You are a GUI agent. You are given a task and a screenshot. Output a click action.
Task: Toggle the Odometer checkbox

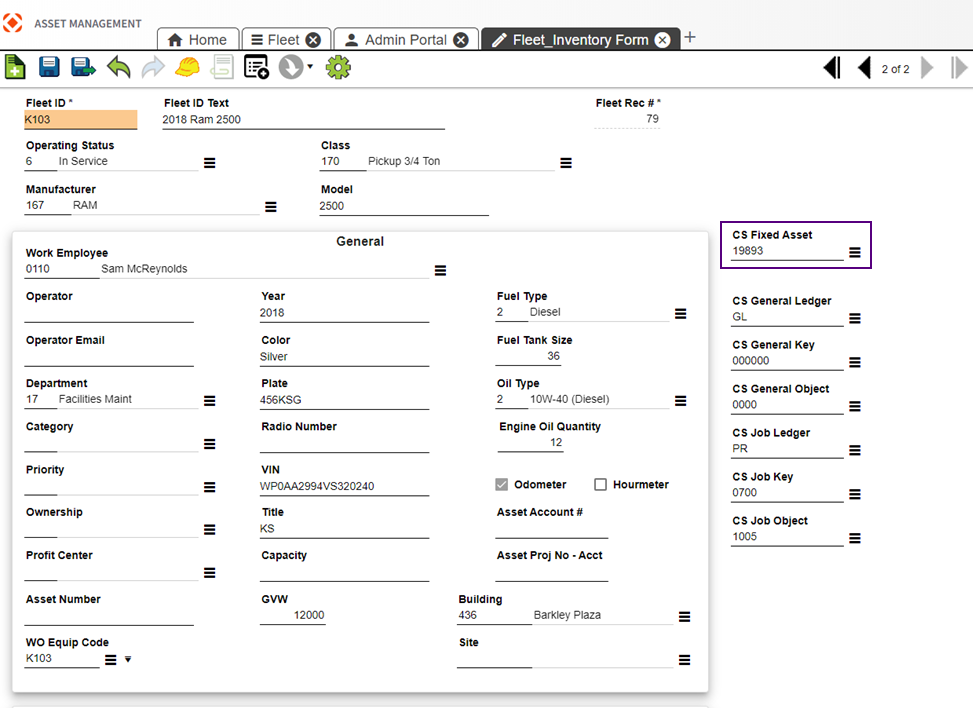501,485
